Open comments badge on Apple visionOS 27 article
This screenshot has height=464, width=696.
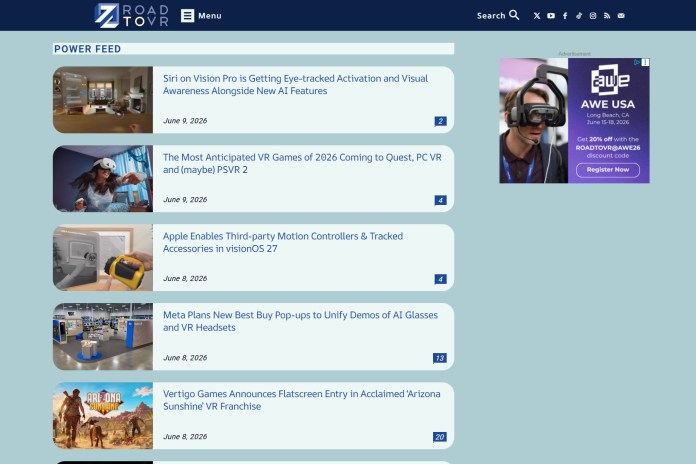coord(440,279)
